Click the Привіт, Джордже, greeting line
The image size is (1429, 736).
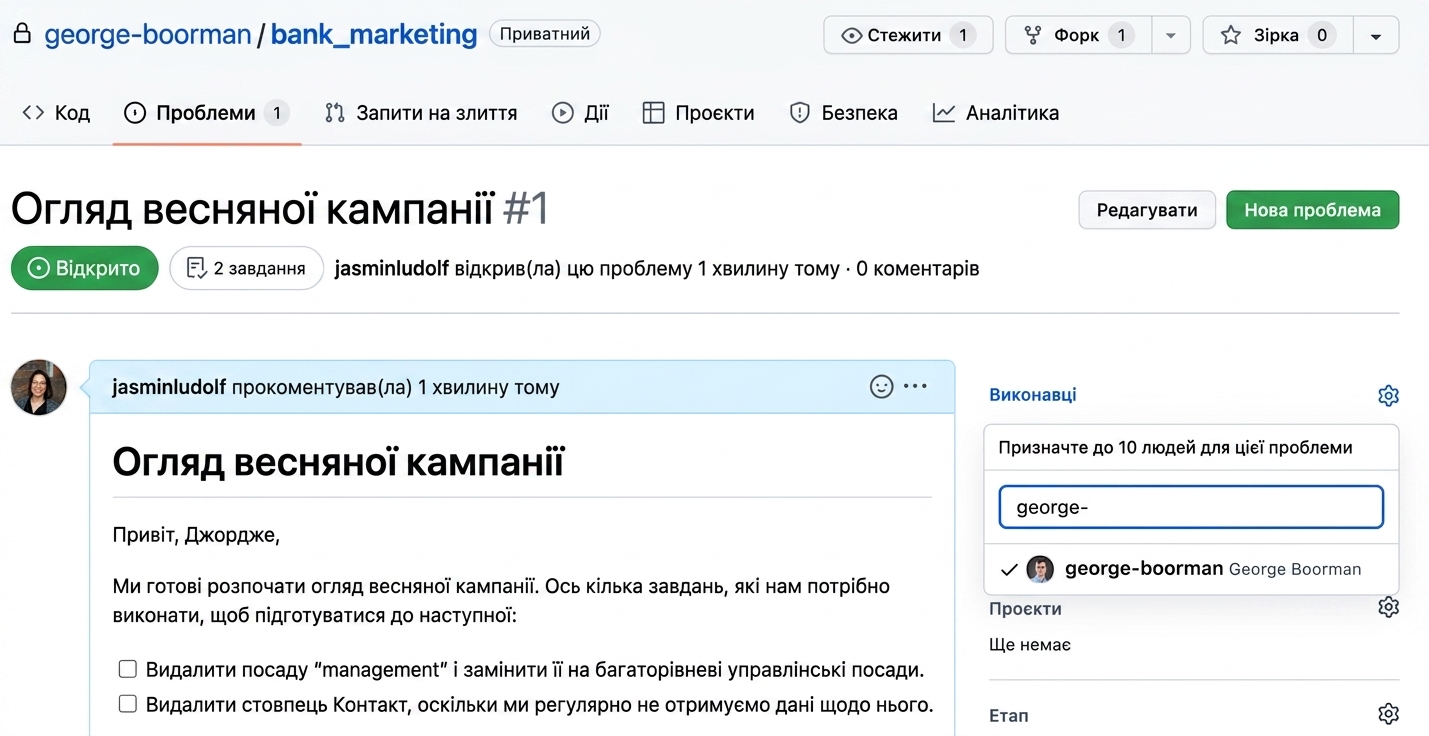pyautogui.click(x=196, y=536)
